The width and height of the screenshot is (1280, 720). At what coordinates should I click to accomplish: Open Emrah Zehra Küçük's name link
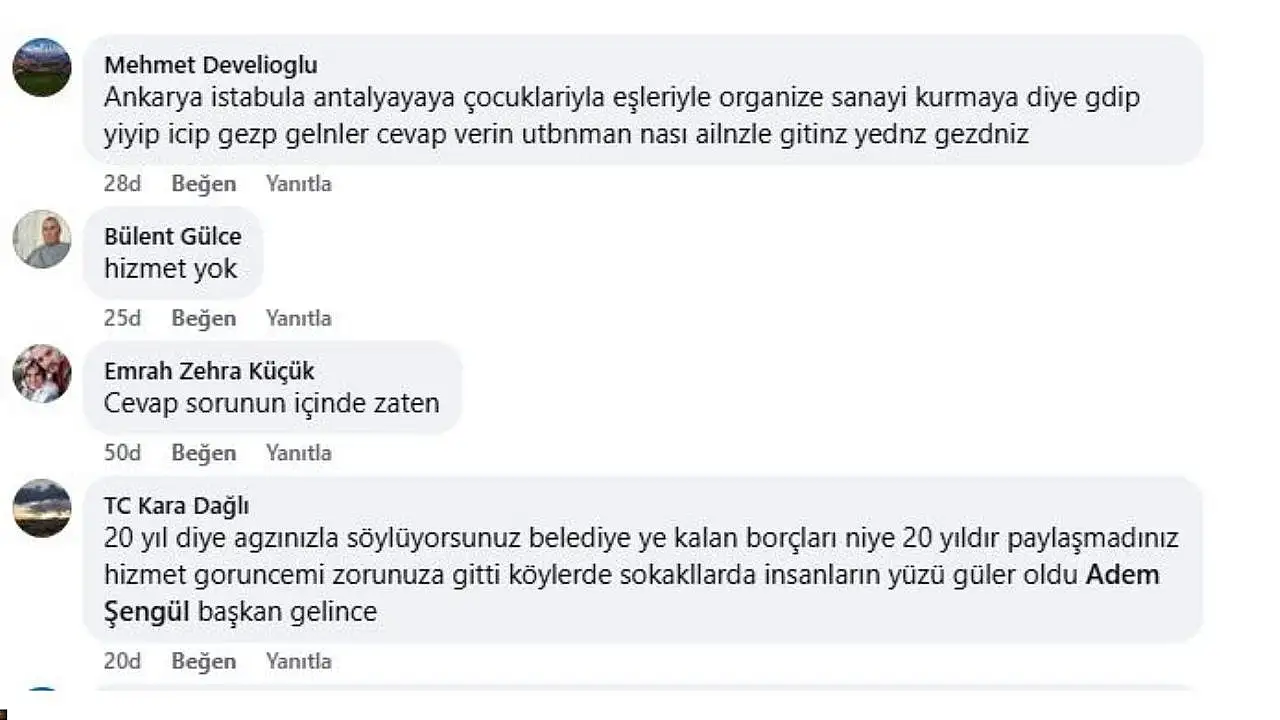click(209, 371)
